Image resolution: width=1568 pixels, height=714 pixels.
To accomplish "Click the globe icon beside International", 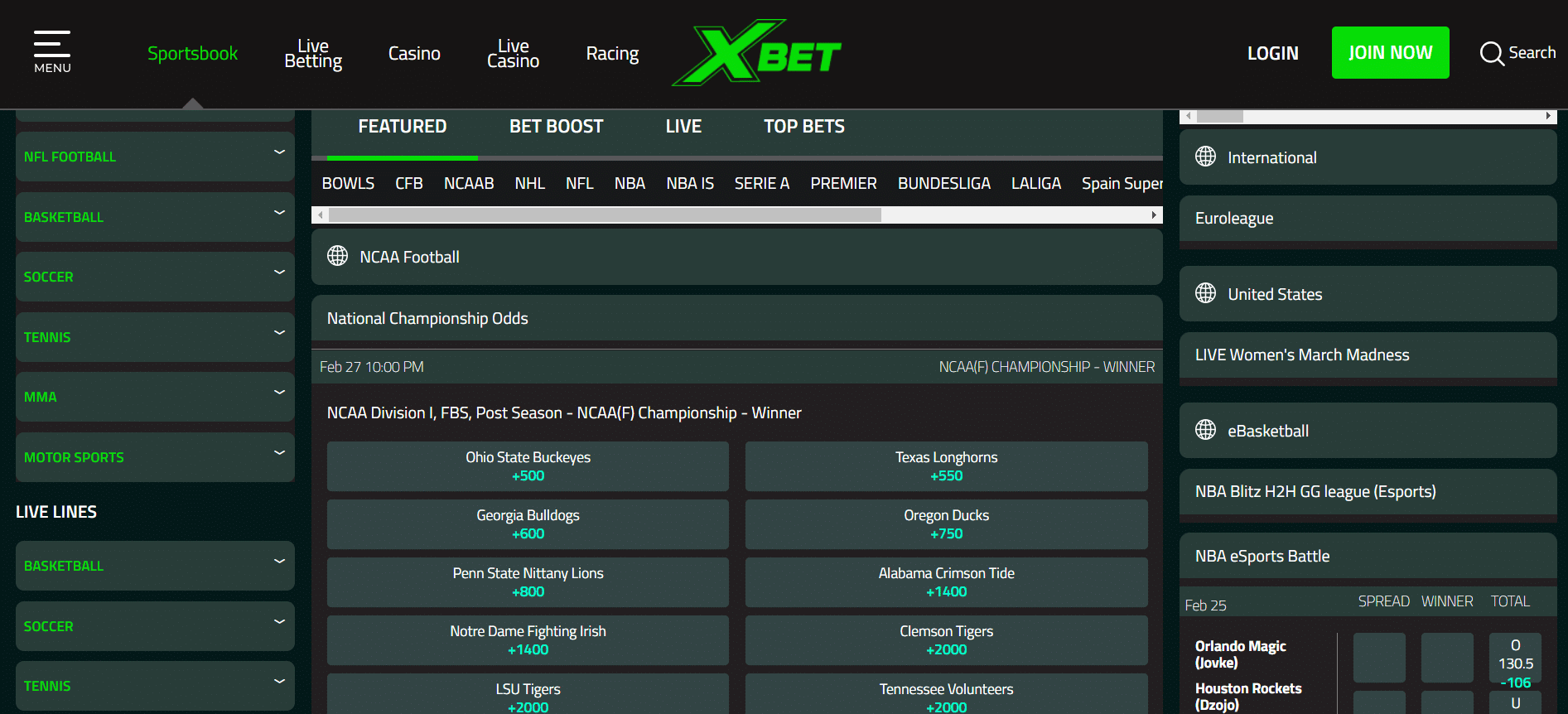I will [1205, 157].
